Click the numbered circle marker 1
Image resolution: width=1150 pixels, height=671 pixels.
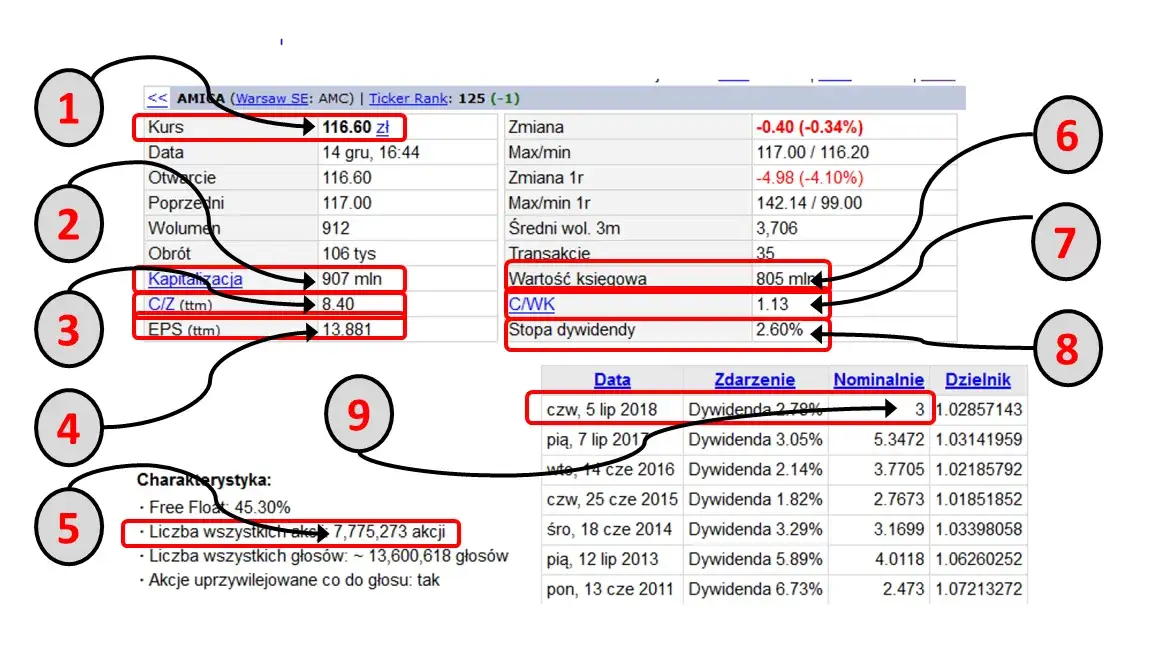69,108
